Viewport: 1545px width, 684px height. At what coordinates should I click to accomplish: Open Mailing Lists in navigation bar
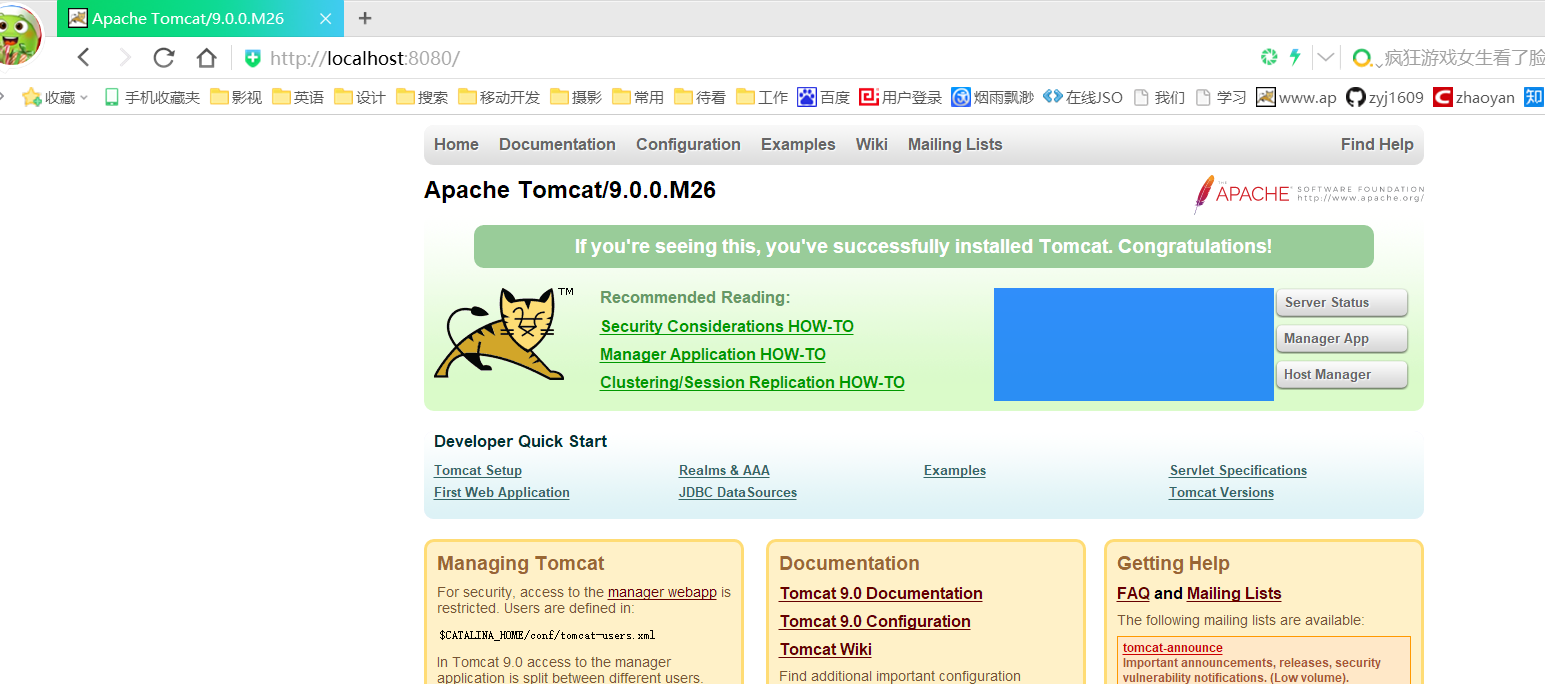(x=955, y=144)
